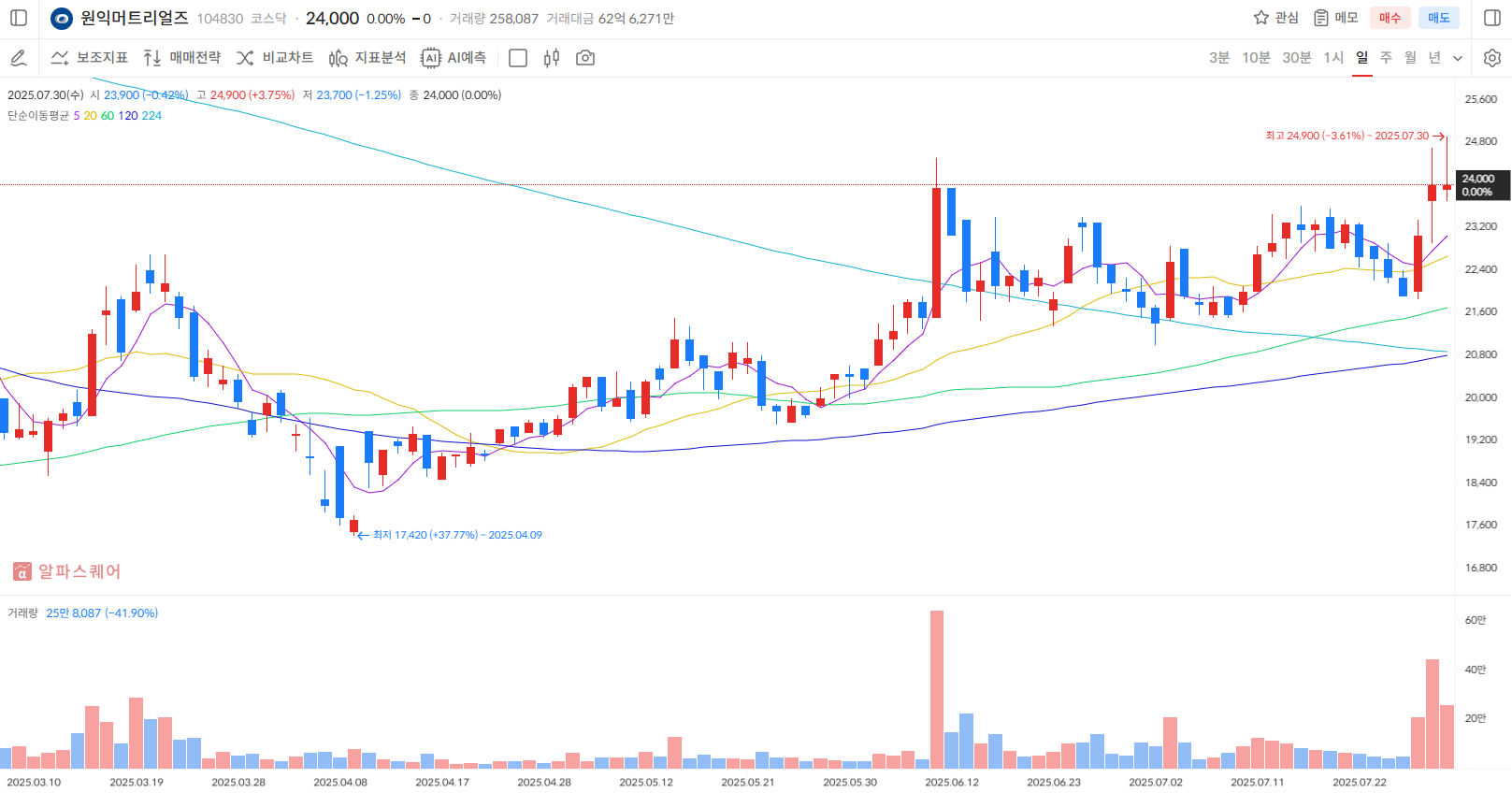Screen dimensions: 1512x793
Task: Open the 메모 memo note
Action: (x=1335, y=18)
